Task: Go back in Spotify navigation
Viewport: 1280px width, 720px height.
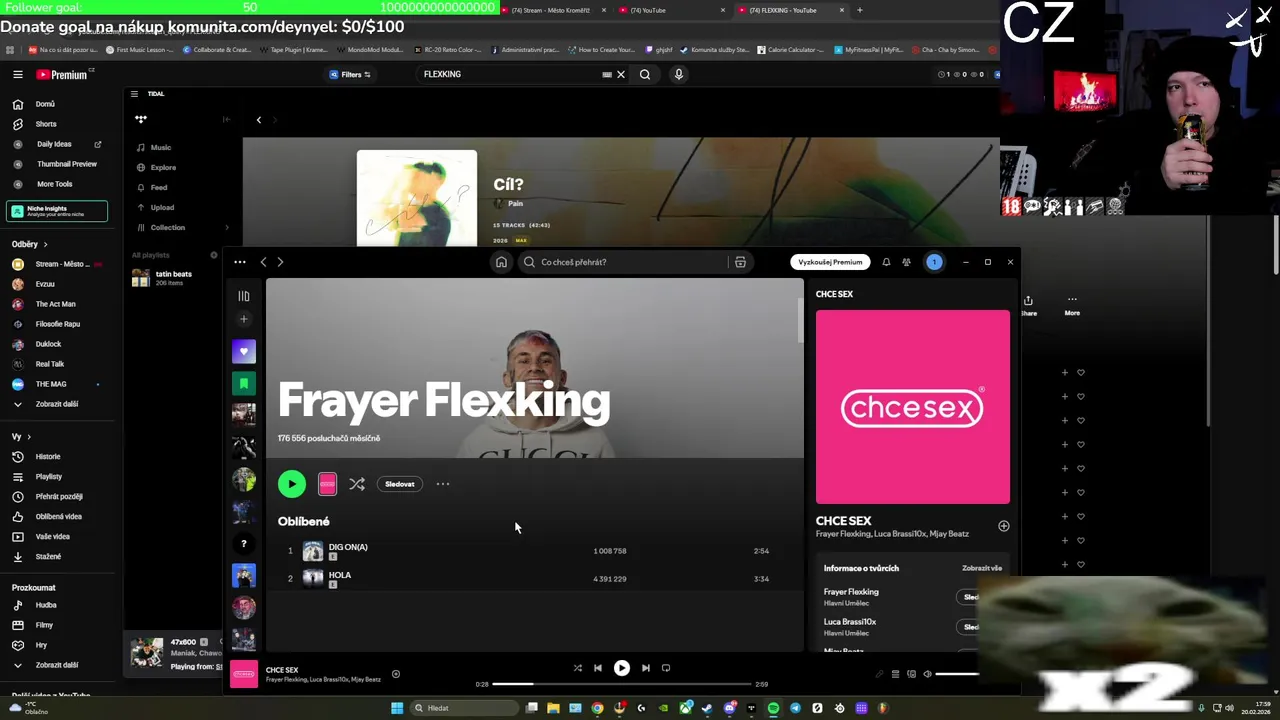Action: coord(263,262)
